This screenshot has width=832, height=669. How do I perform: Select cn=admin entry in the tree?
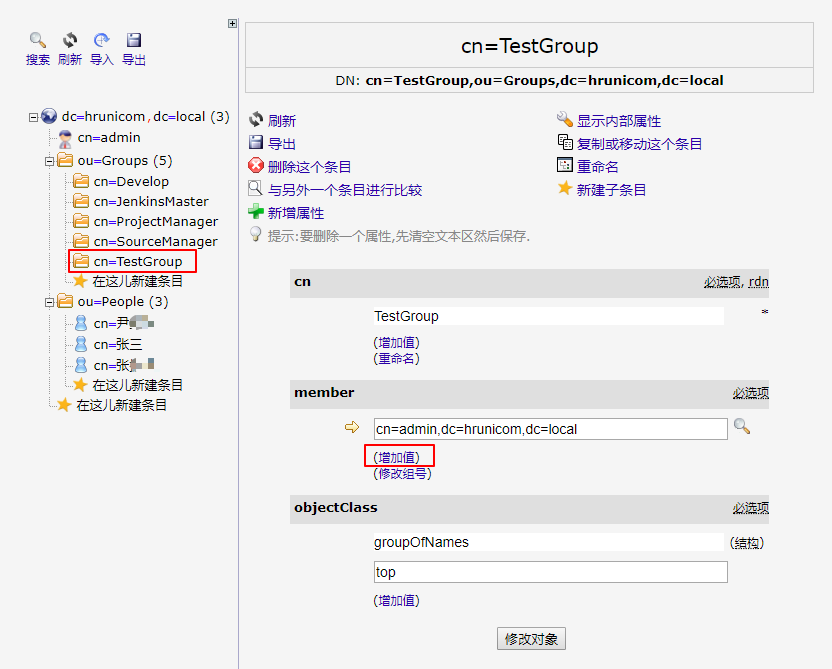tap(108, 138)
